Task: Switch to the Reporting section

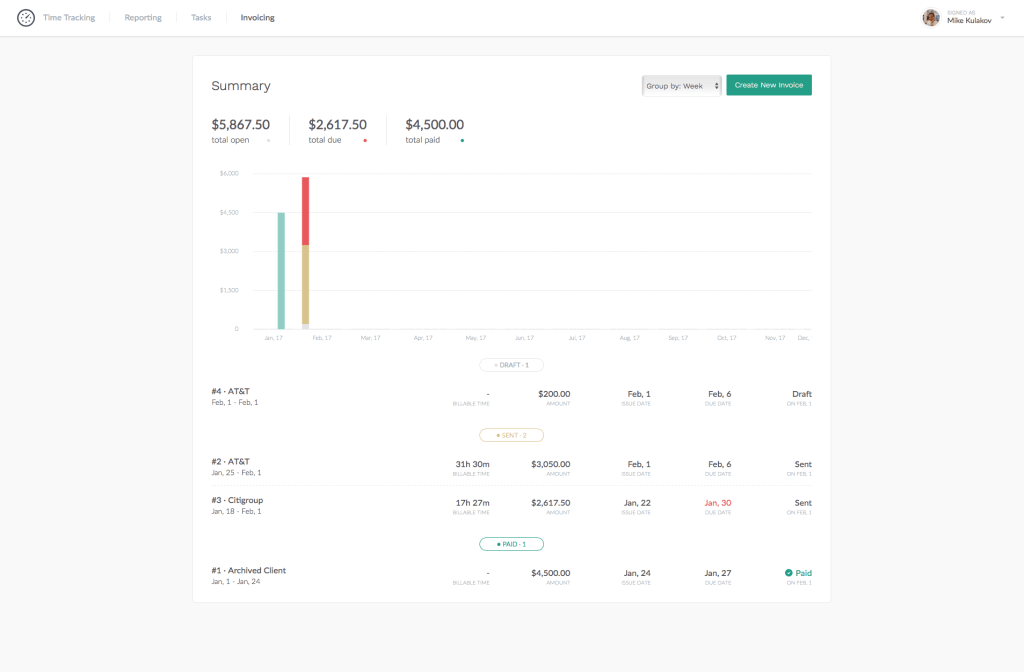Action: [142, 17]
